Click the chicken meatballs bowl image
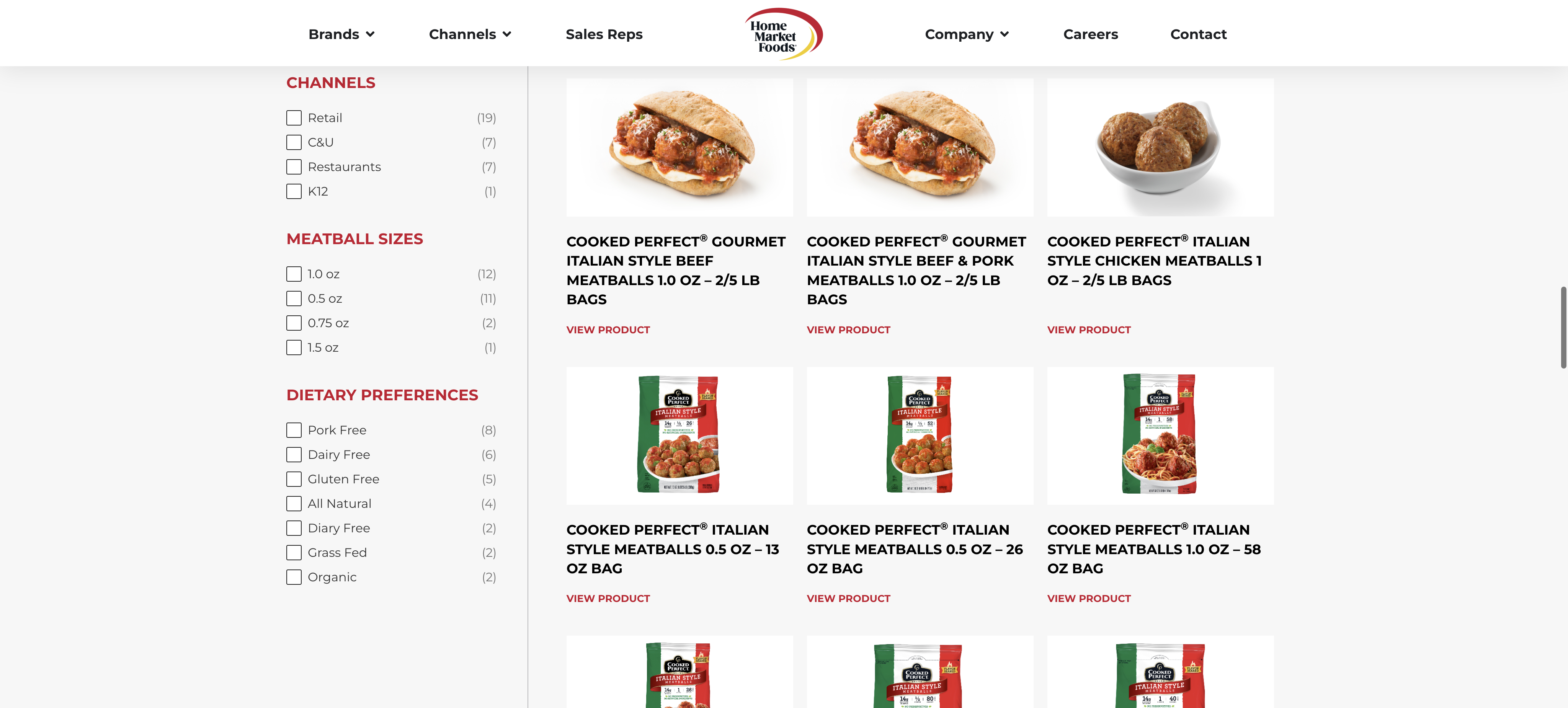The height and width of the screenshot is (708, 1568). pyautogui.click(x=1160, y=147)
